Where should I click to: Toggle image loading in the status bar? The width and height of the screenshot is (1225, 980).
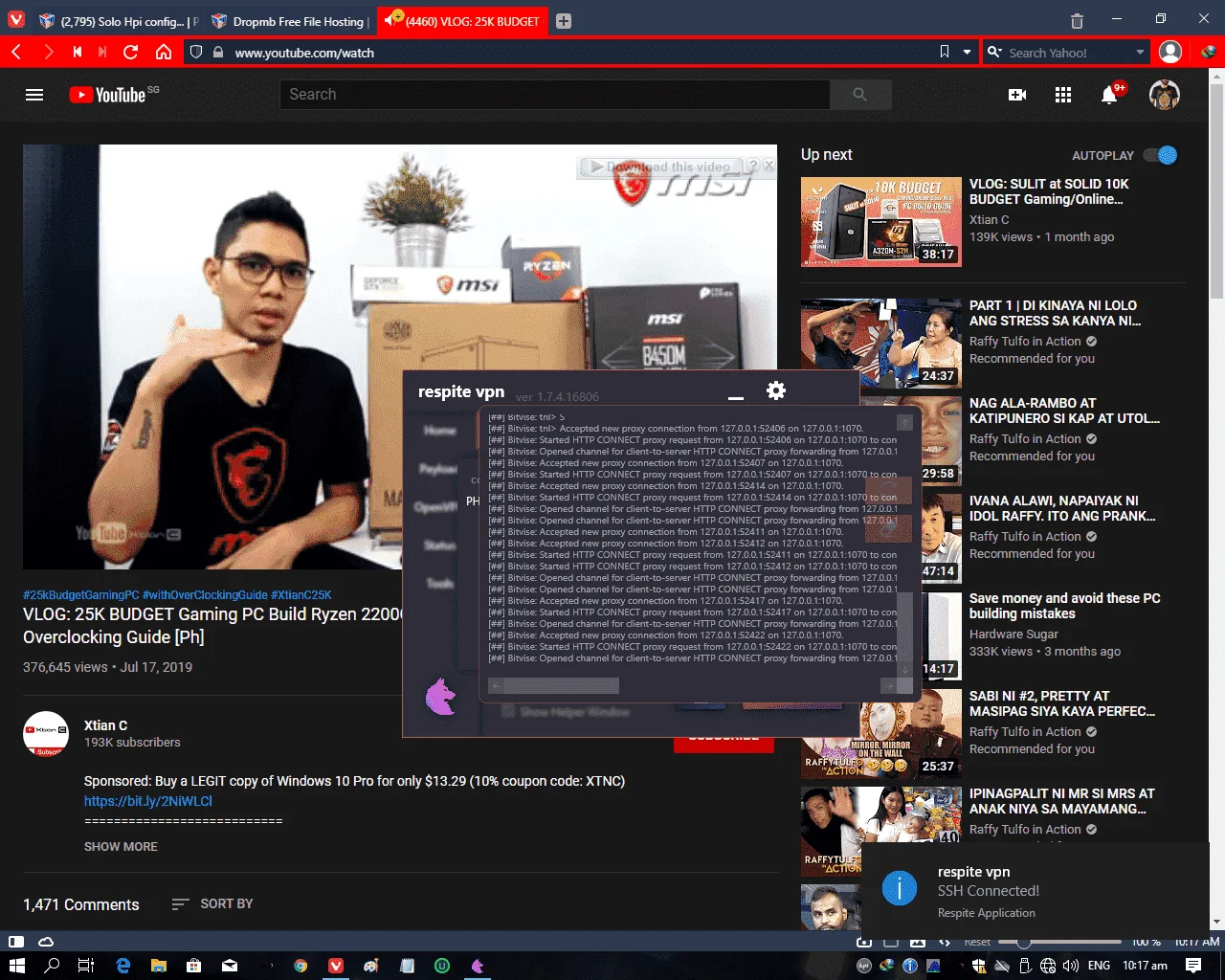[917, 942]
